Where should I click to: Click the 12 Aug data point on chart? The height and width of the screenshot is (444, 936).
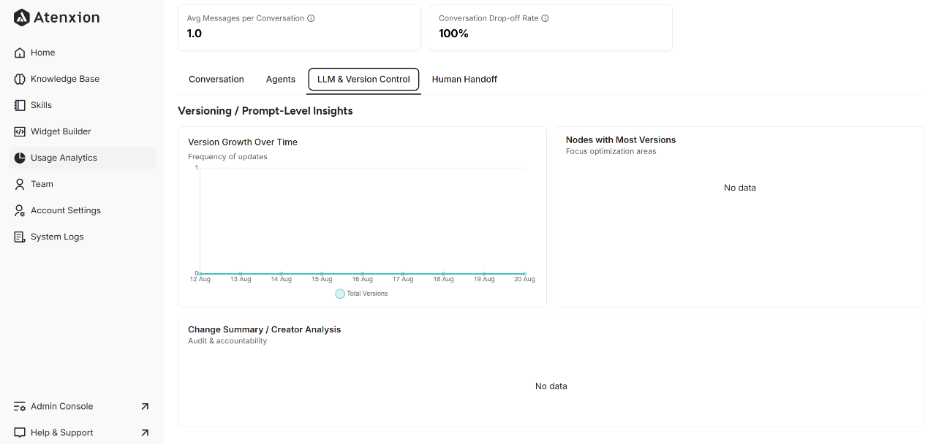tap(200, 273)
